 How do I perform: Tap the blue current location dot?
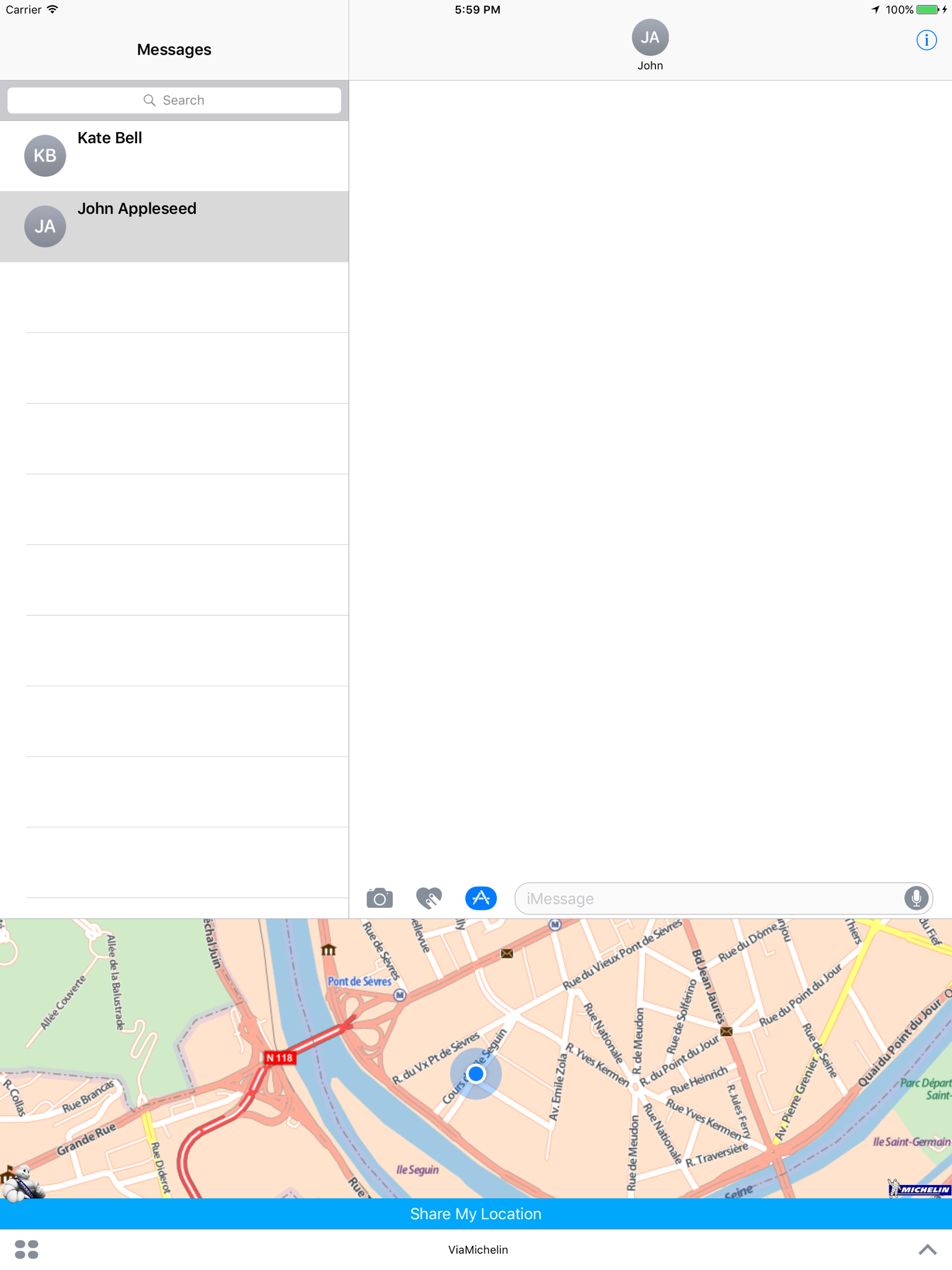tap(476, 1073)
